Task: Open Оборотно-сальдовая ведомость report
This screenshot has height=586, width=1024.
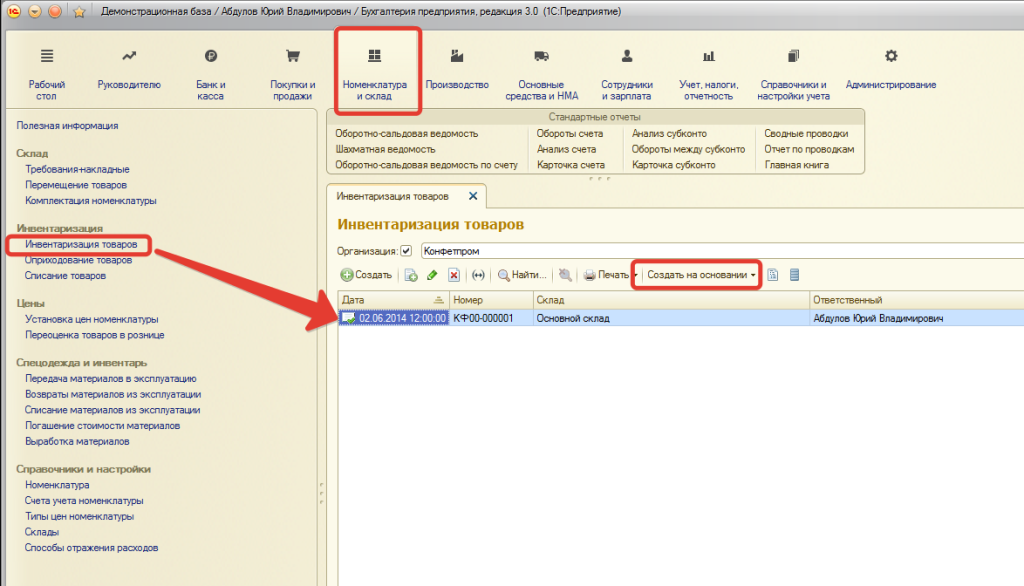Action: point(407,133)
